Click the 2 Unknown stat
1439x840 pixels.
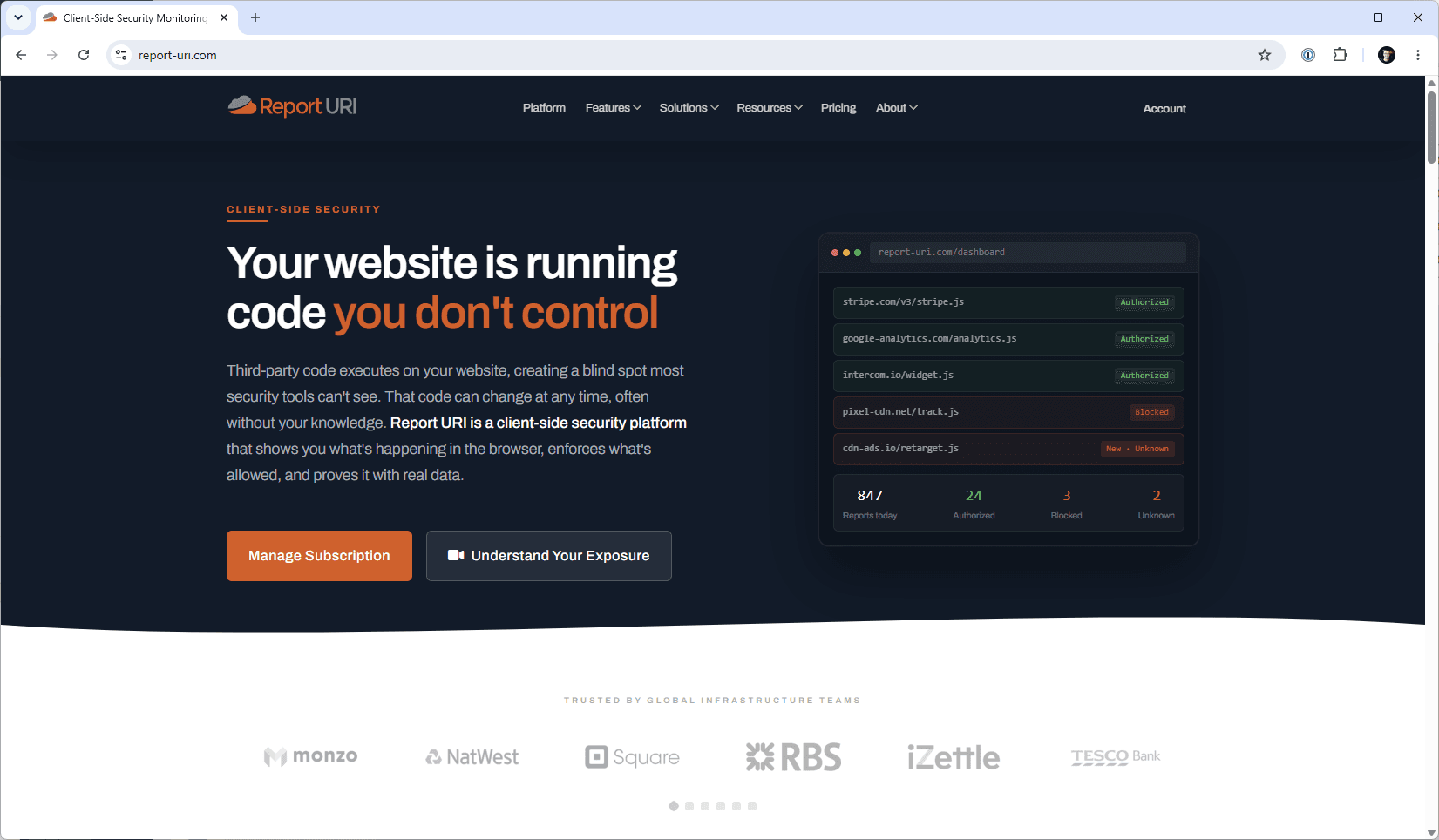[x=1157, y=504]
